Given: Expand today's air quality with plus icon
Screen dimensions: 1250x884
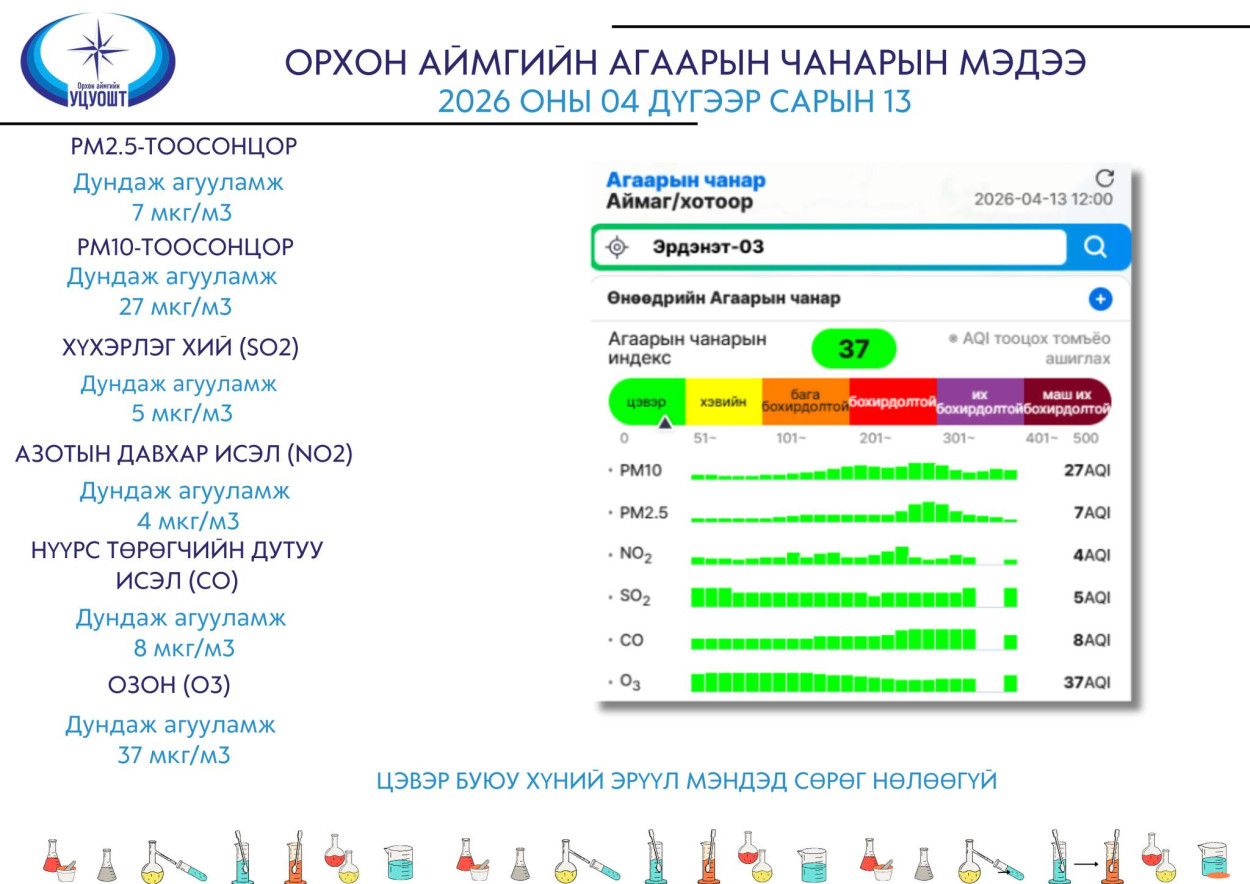Looking at the screenshot, I should [1100, 299].
